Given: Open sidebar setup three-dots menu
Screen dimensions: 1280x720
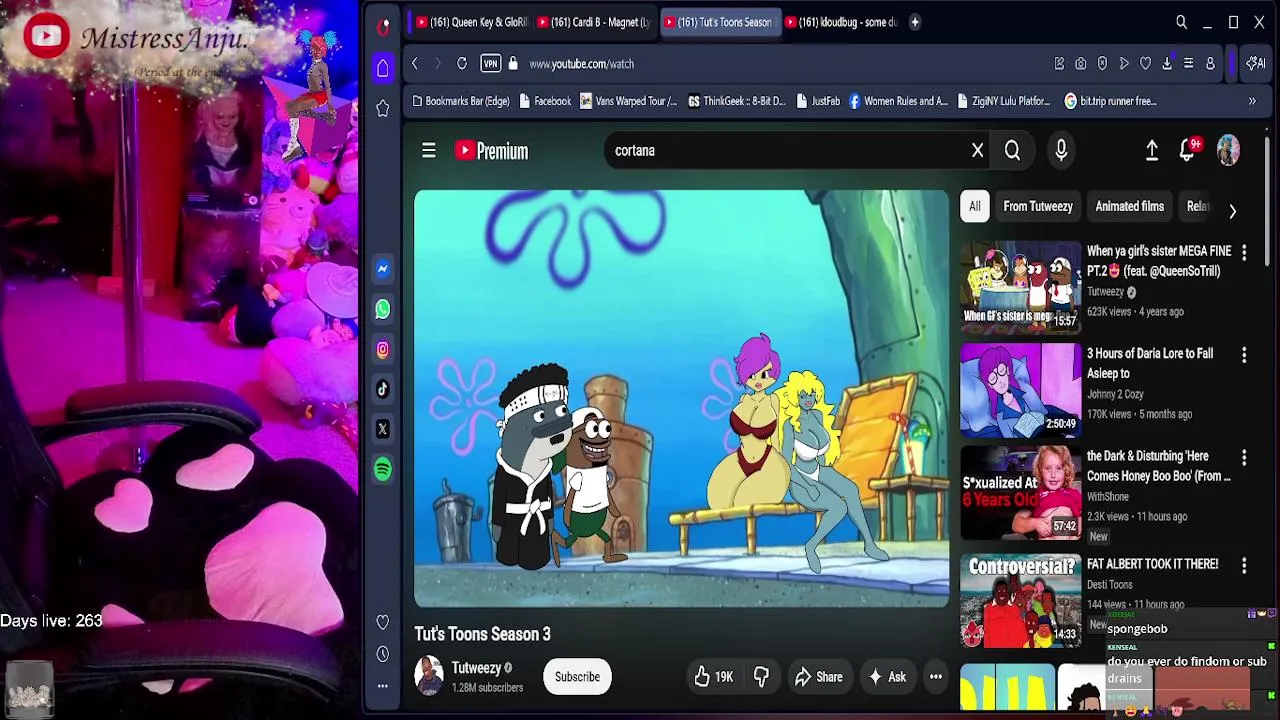Looking at the screenshot, I should [383, 686].
